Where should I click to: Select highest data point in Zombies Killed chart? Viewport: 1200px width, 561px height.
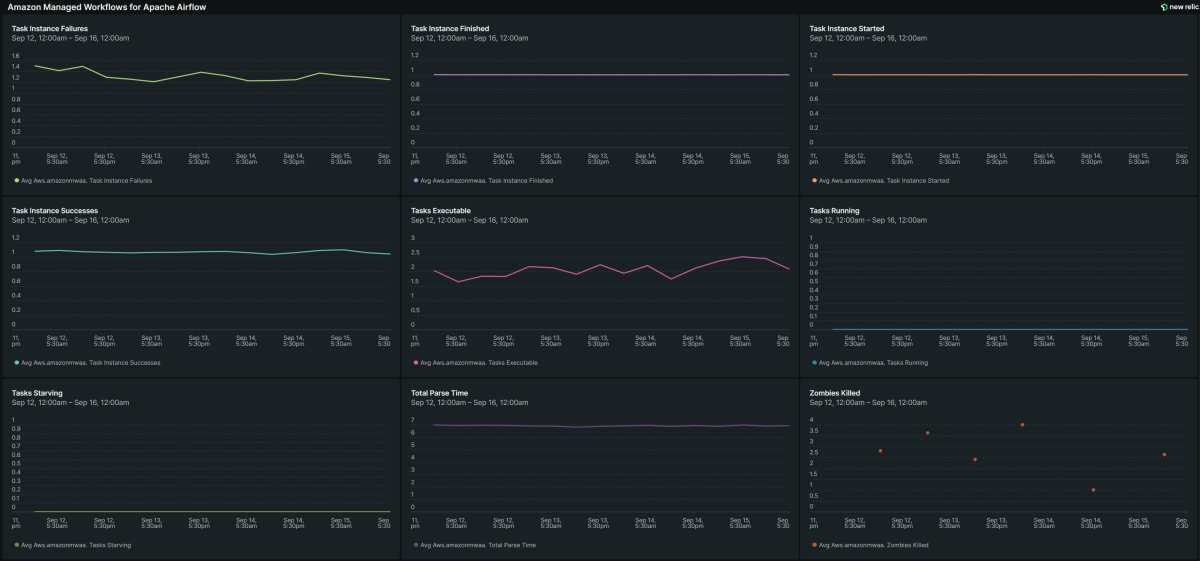(1022, 425)
